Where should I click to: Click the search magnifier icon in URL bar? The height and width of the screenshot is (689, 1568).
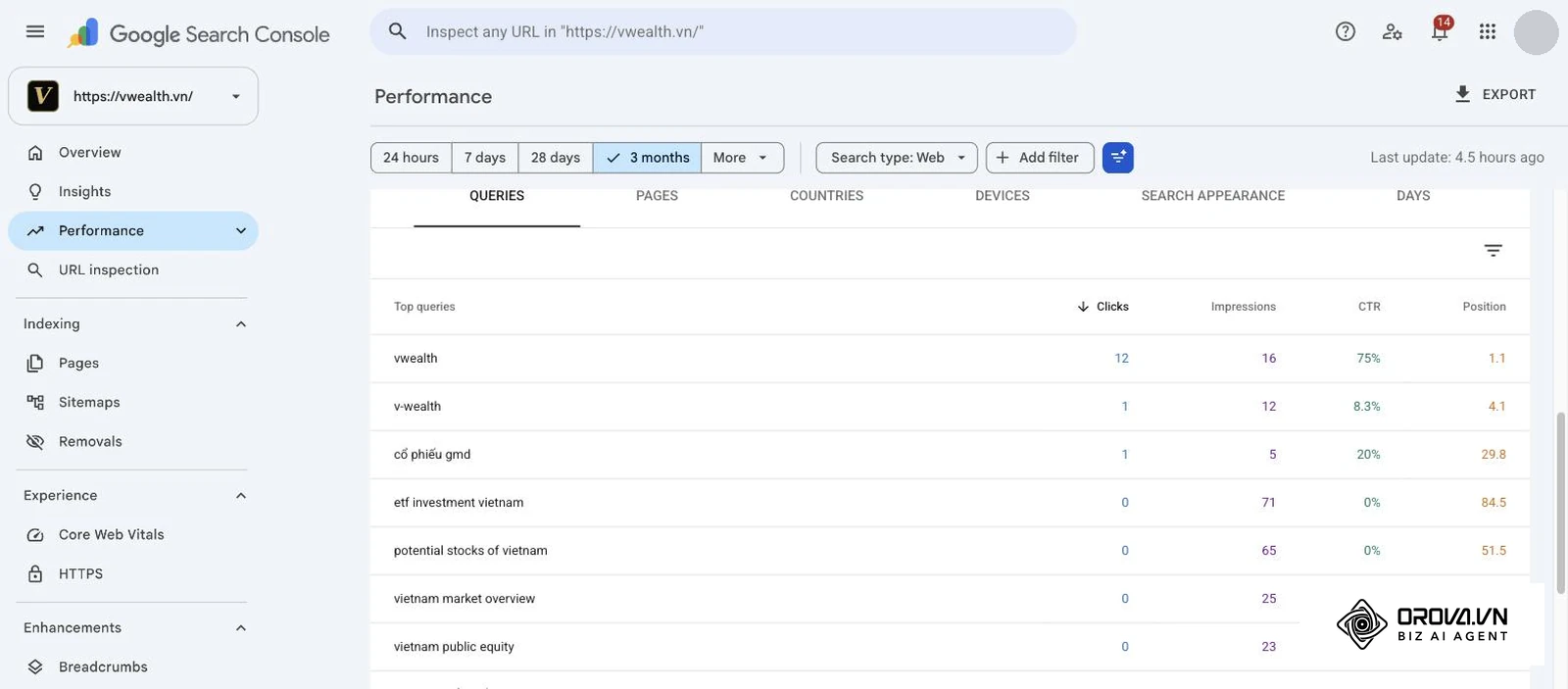point(398,31)
